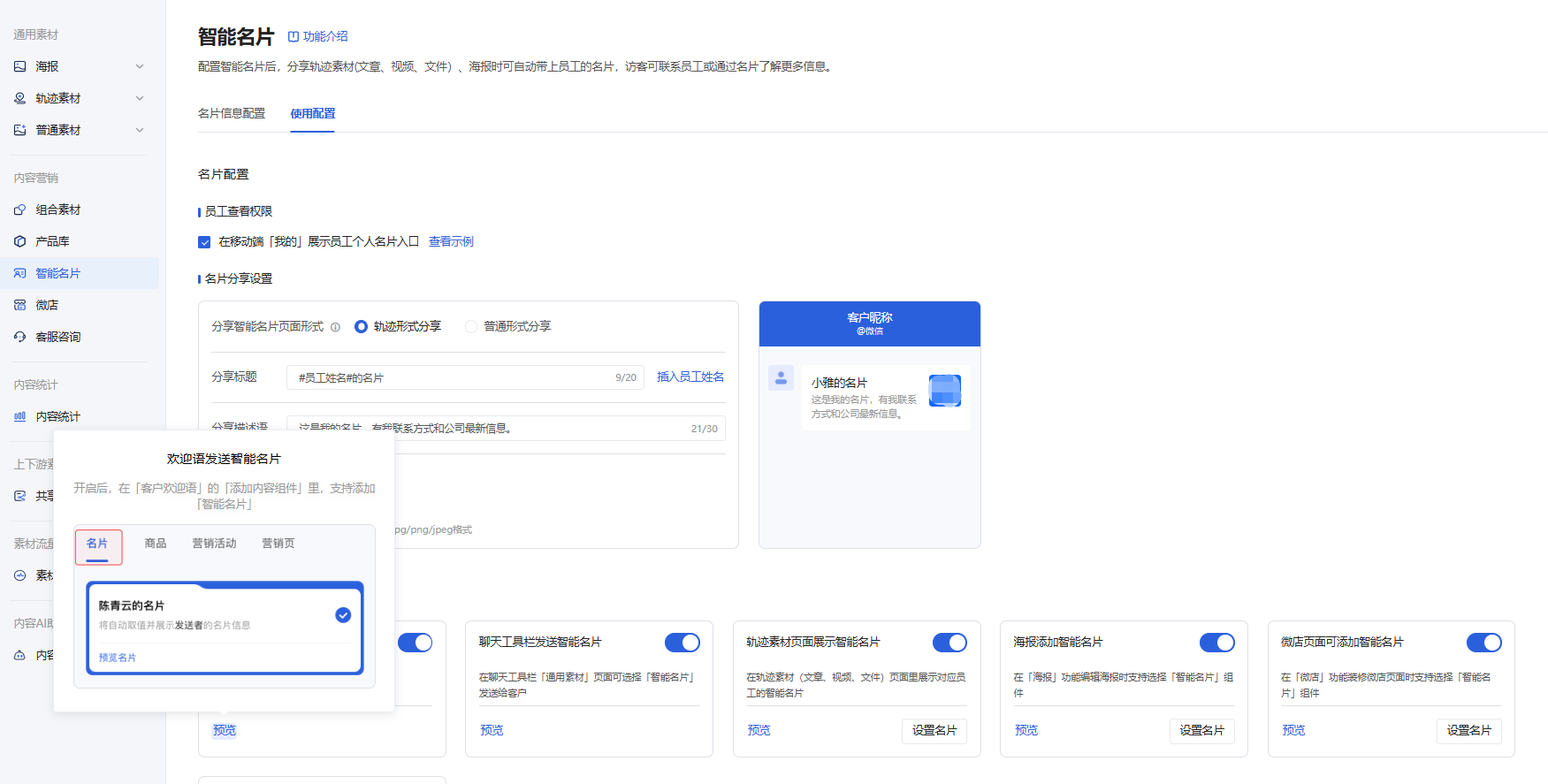Toggle the 微店页面可添加智能名片 switch
1548x784 pixels.
1484,643
